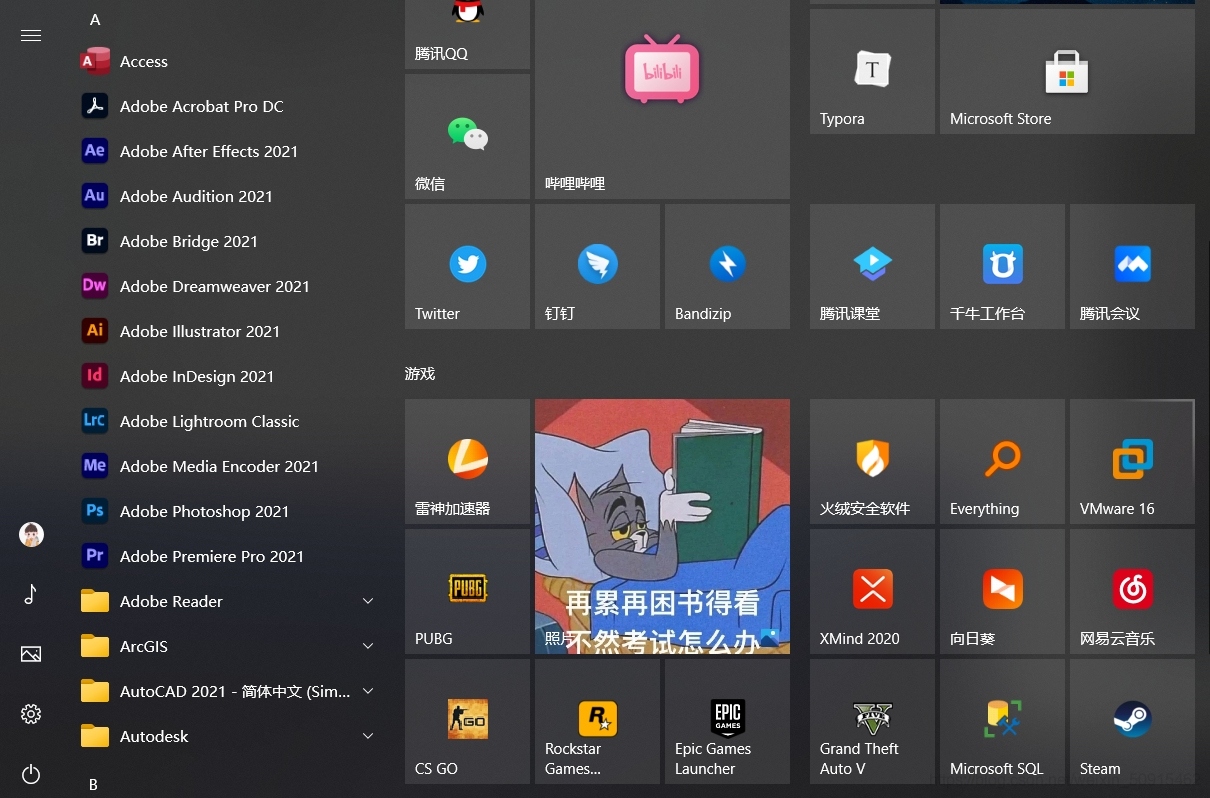Viewport: 1210px width, 798px height.
Task: Open the Steam tile
Action: (1132, 721)
